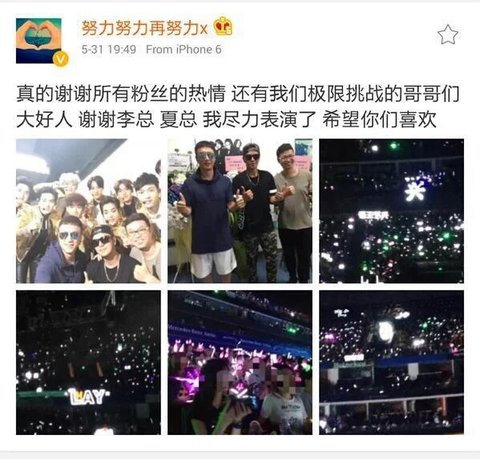The width and height of the screenshot is (480, 459).
Task: Open the pink glowsticks crowd photo
Action: click(240, 362)
